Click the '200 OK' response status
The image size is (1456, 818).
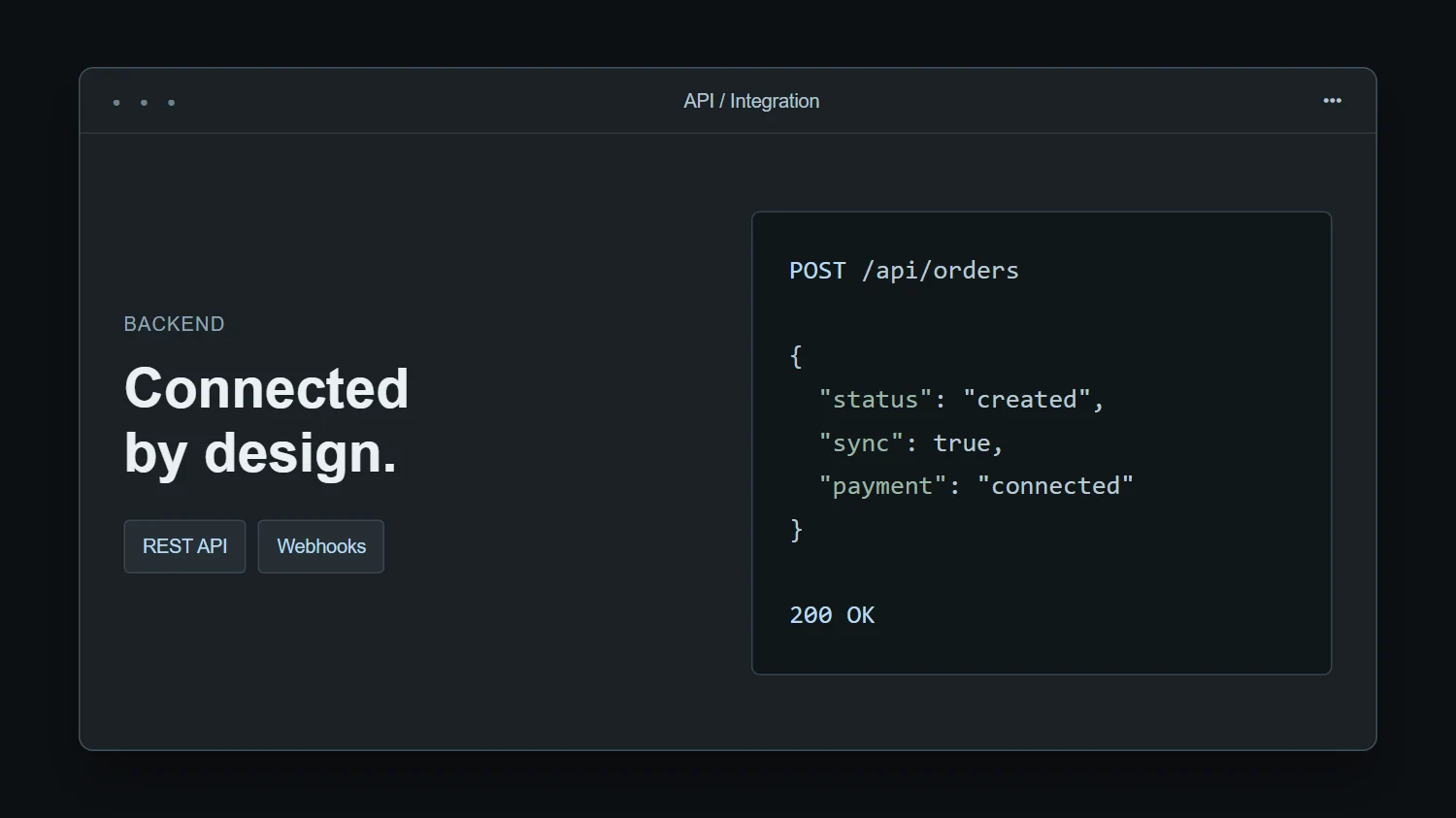click(832, 615)
